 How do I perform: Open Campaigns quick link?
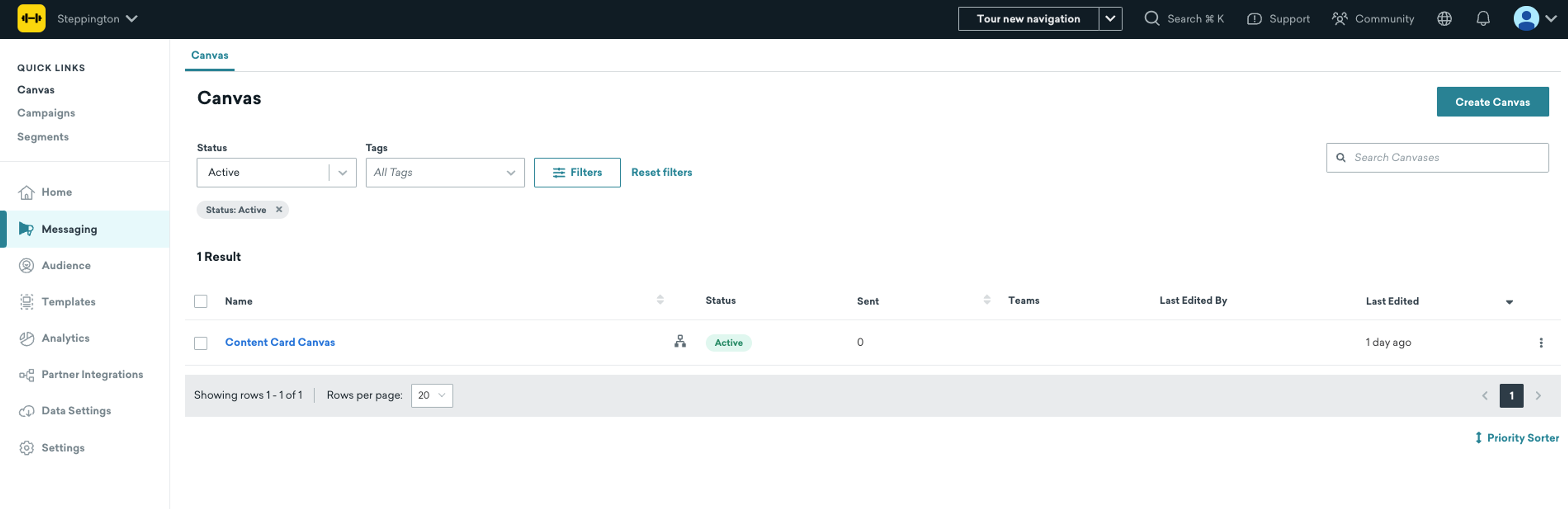[x=46, y=113]
